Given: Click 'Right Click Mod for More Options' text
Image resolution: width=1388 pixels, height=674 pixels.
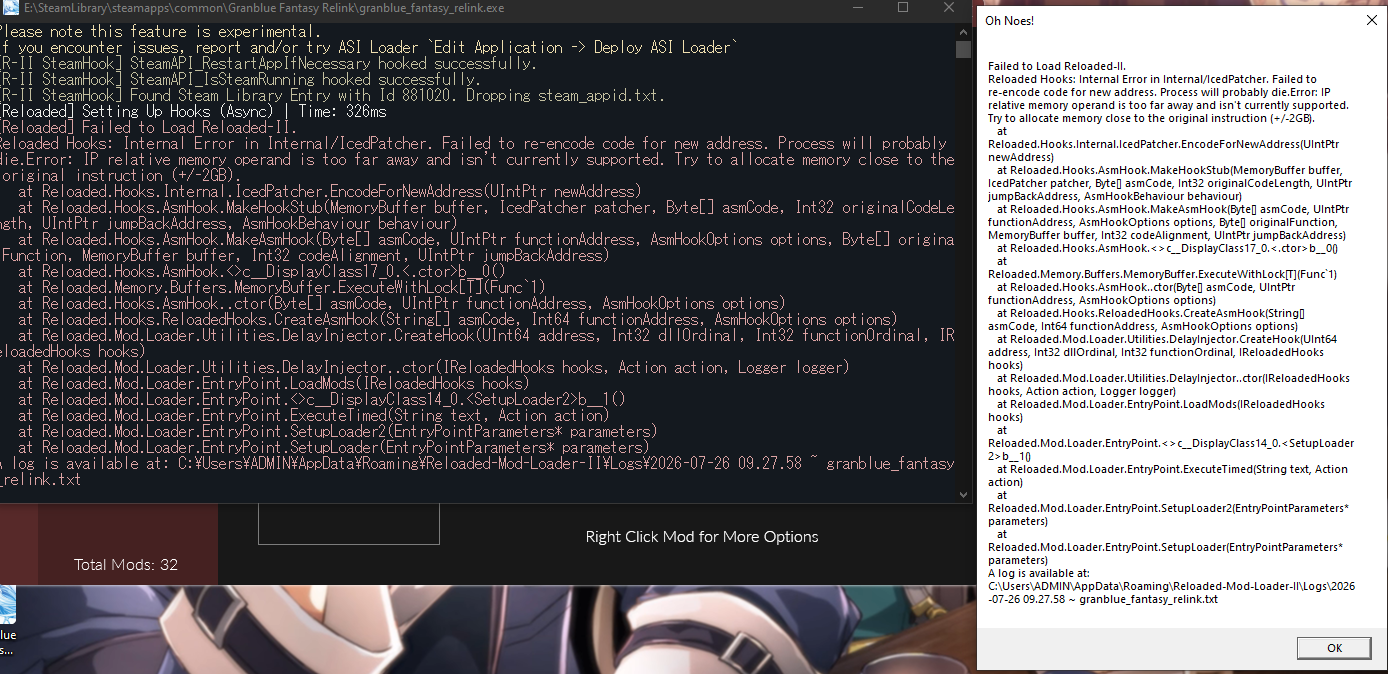Looking at the screenshot, I should point(702,537).
